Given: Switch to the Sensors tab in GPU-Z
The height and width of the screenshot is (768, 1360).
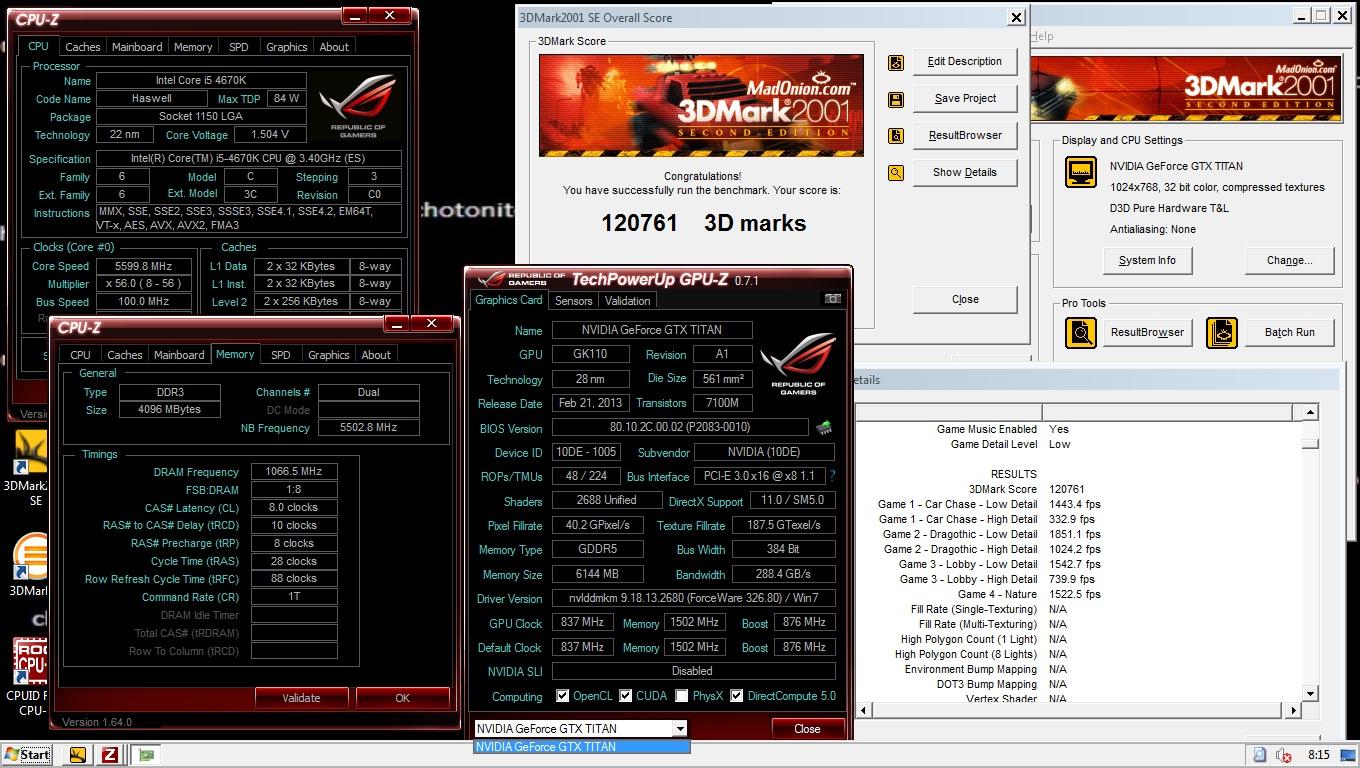Looking at the screenshot, I should [x=573, y=300].
